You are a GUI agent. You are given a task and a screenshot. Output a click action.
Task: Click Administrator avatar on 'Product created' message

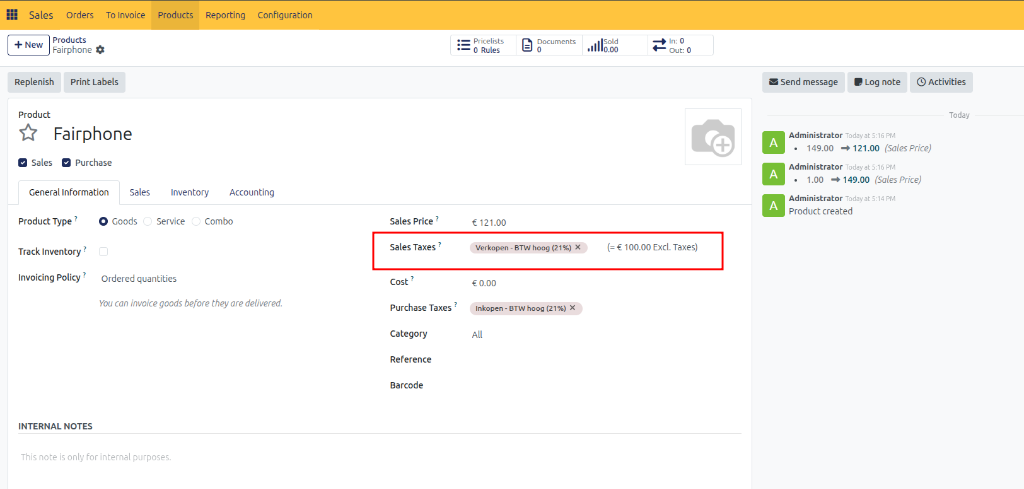coord(773,204)
